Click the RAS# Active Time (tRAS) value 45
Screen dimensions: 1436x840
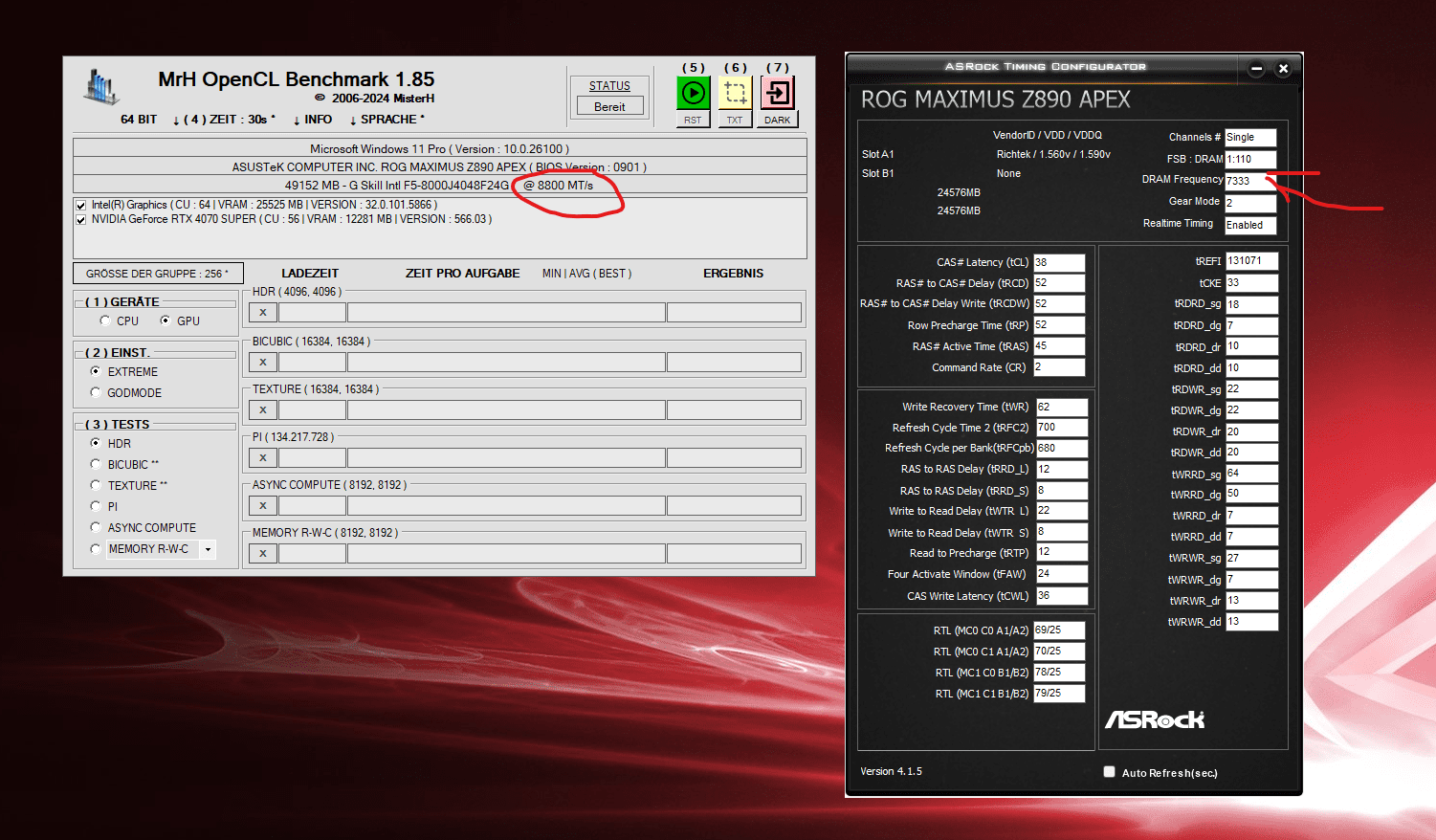pos(1059,346)
